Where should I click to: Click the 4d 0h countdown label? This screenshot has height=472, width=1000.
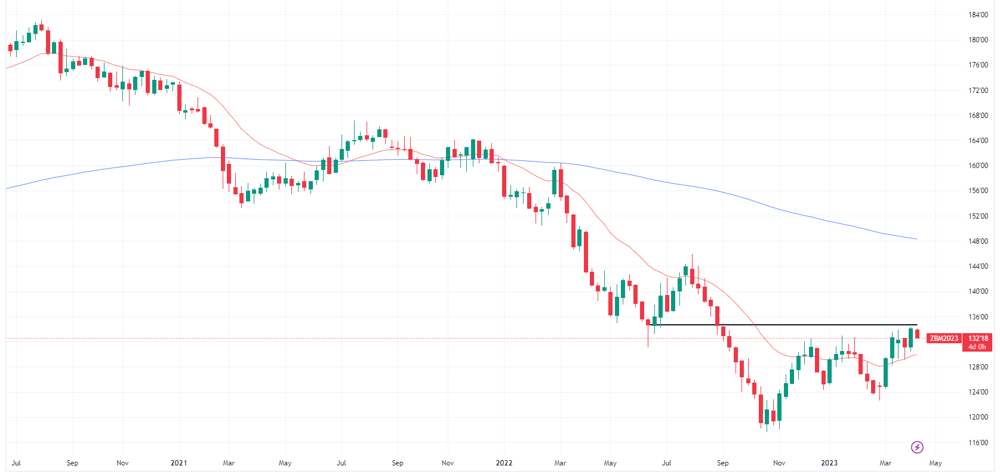977,346
